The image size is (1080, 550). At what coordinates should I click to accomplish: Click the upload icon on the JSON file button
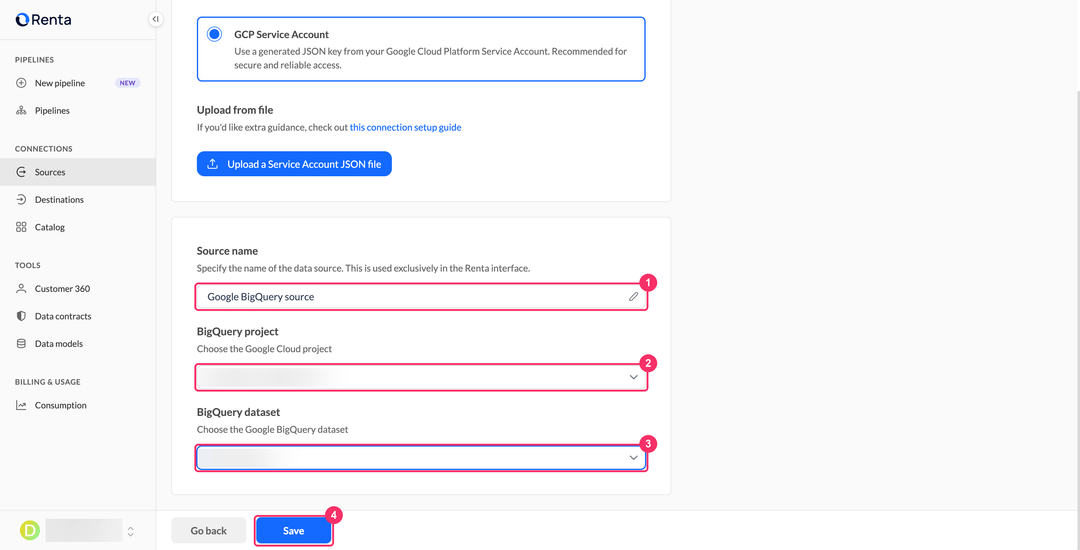coord(213,164)
